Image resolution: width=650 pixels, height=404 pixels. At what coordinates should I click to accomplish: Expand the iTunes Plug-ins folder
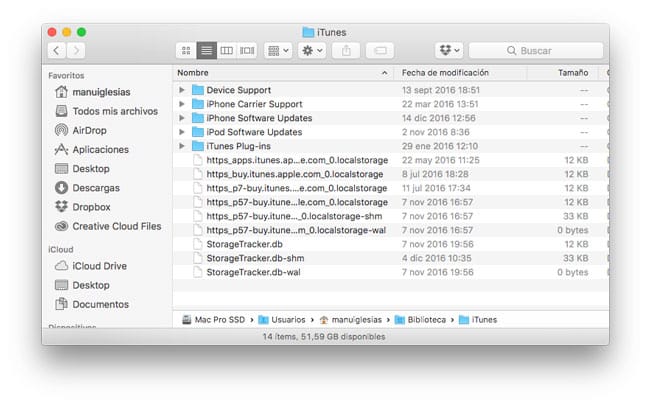182,146
